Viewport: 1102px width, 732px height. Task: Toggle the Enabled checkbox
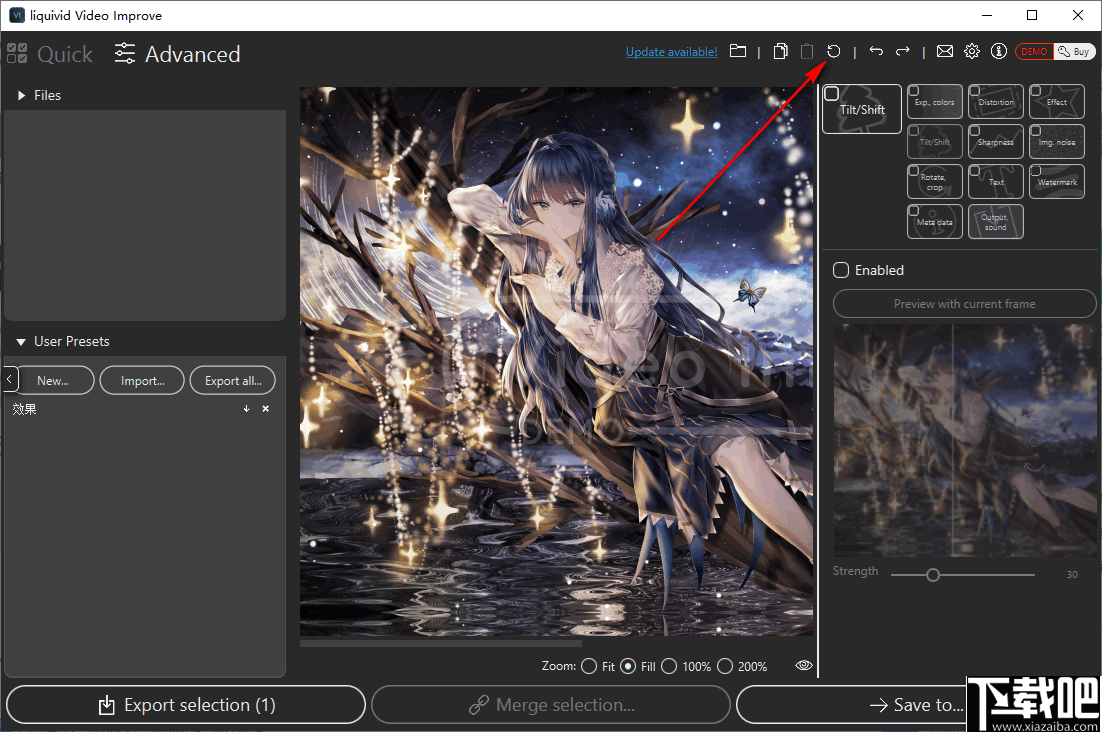840,269
